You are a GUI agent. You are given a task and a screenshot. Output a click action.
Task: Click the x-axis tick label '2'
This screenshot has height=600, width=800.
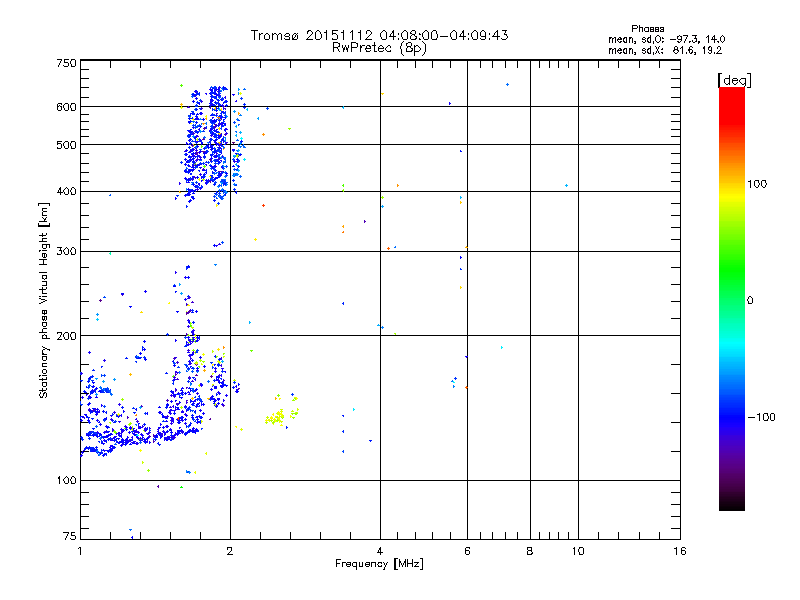coord(230,551)
